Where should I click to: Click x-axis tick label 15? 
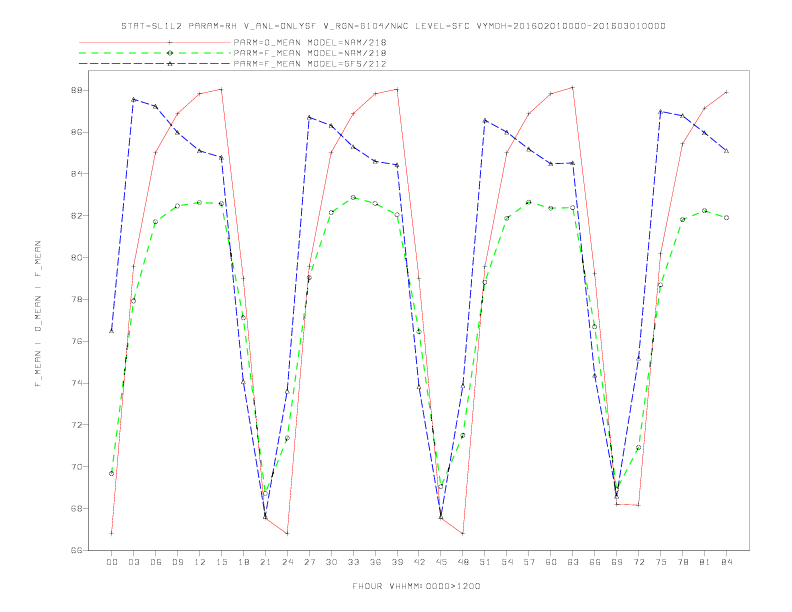222,562
